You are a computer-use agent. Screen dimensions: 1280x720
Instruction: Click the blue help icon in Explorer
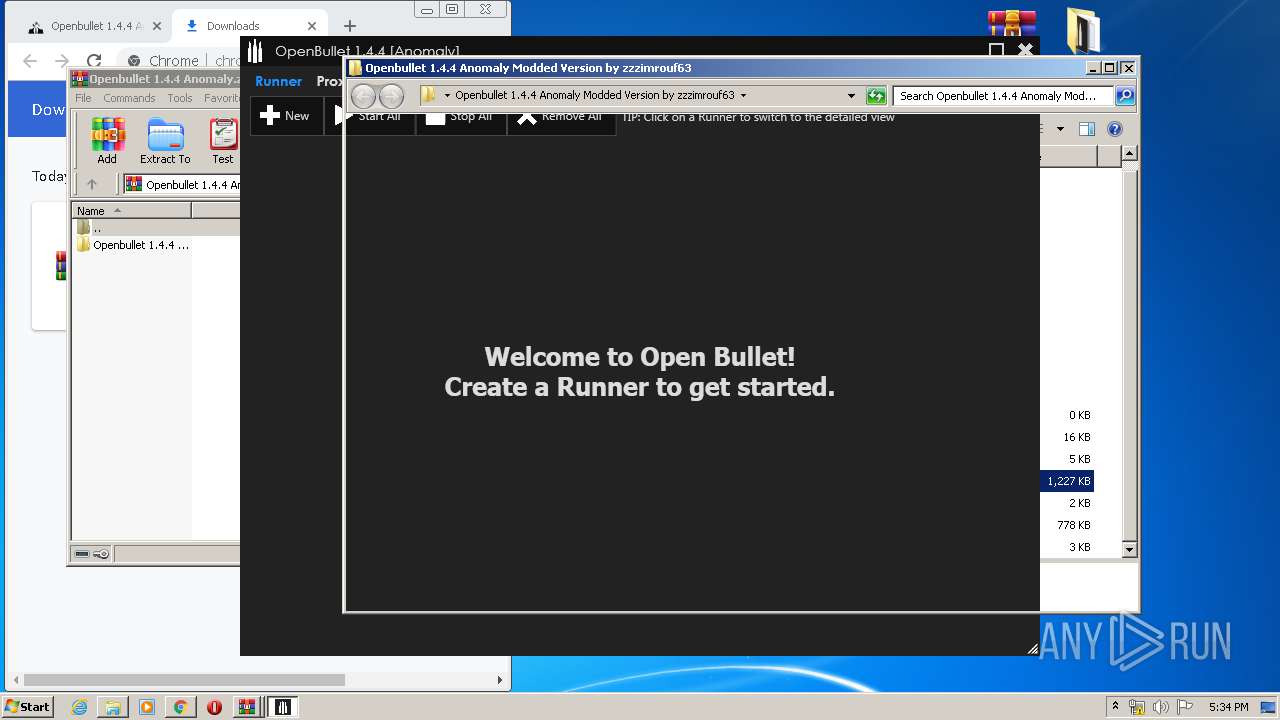pyautogui.click(x=1115, y=129)
